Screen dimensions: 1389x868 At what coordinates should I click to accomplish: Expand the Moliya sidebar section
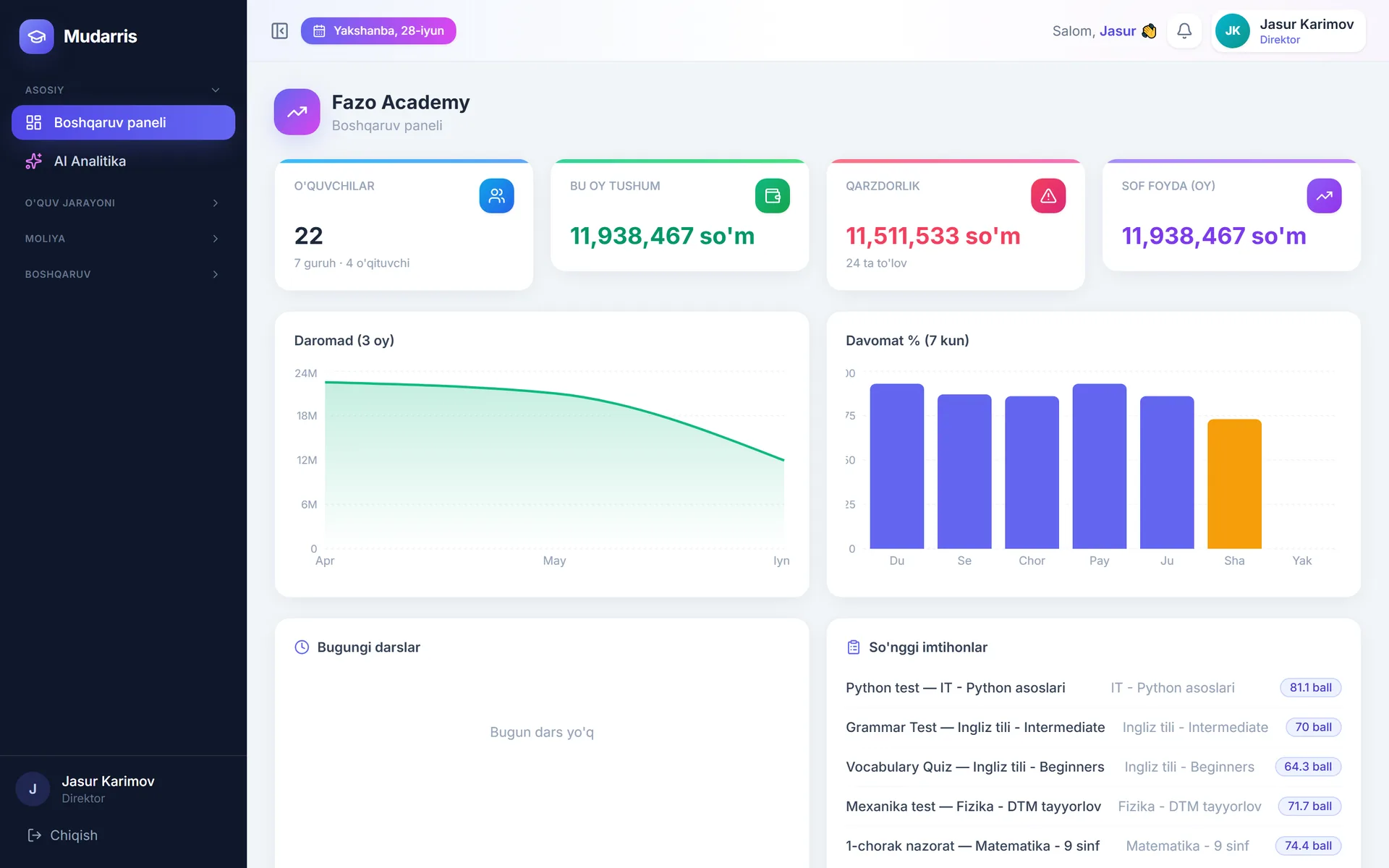pyautogui.click(x=123, y=239)
